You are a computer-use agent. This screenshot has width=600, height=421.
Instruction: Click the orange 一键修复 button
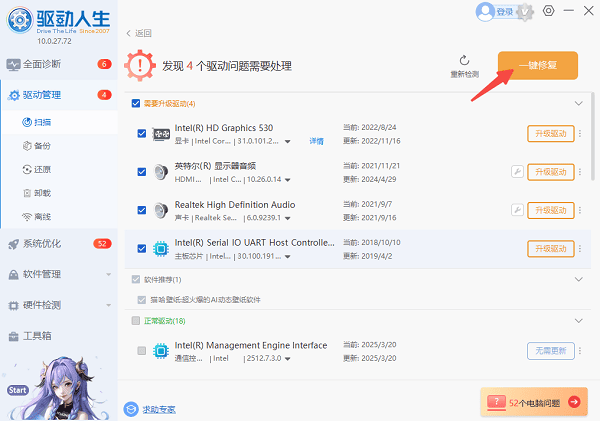(x=537, y=66)
